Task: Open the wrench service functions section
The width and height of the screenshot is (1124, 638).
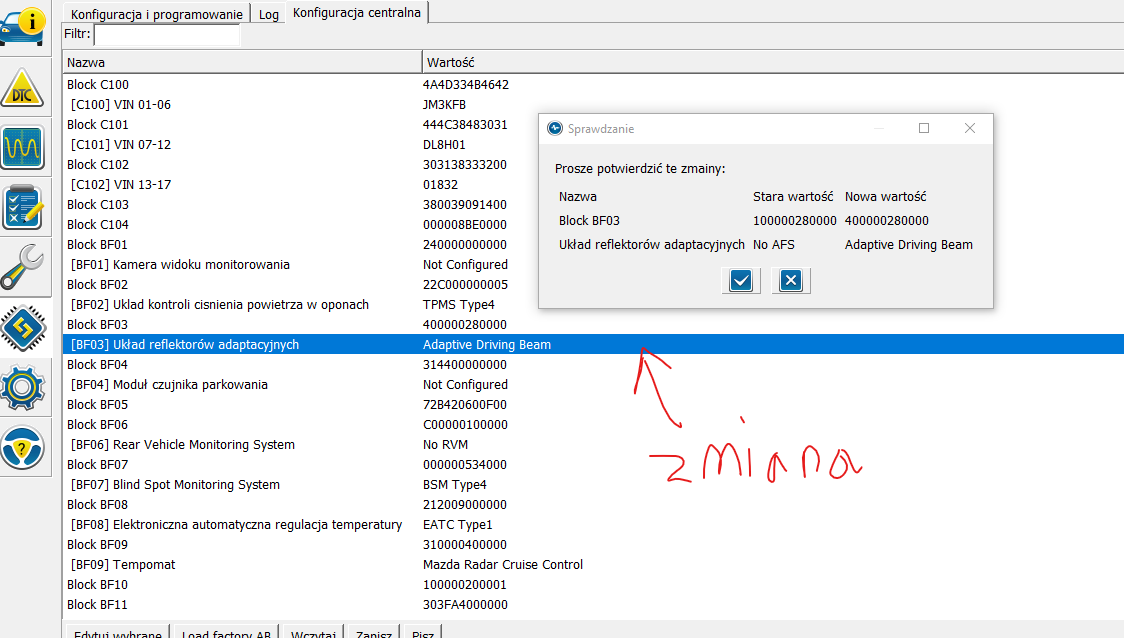Action: coord(23,266)
